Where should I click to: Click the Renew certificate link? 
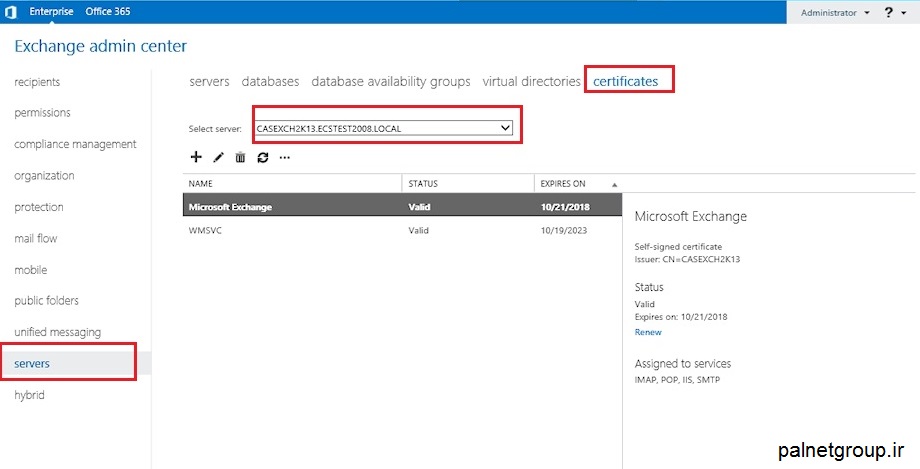[x=648, y=332]
